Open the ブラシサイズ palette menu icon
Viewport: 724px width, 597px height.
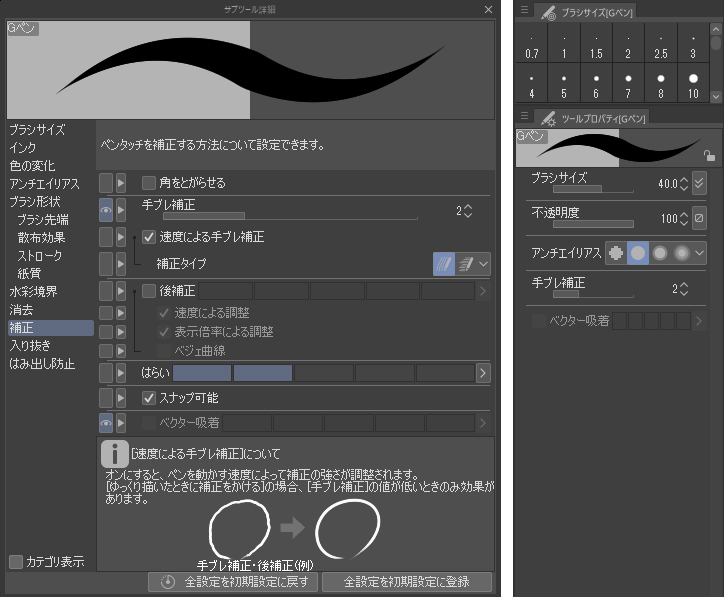(x=523, y=11)
